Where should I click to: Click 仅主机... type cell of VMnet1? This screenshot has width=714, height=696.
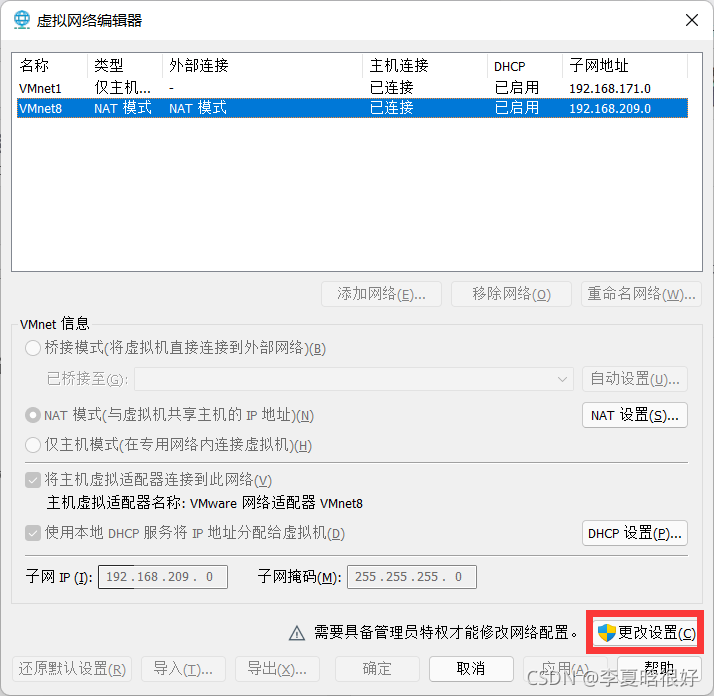click(122, 87)
